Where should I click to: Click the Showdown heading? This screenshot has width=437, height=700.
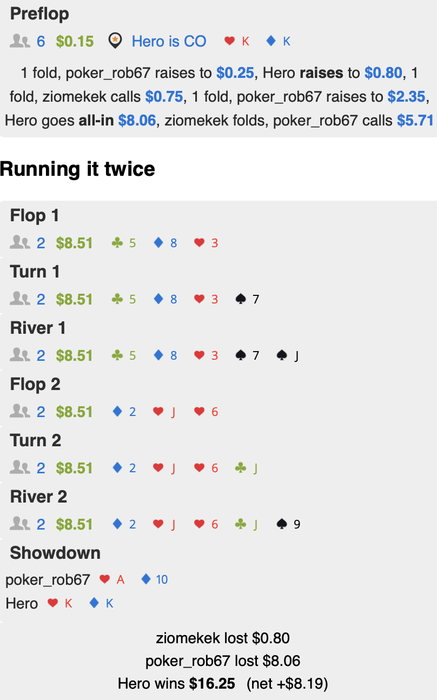click(55, 553)
